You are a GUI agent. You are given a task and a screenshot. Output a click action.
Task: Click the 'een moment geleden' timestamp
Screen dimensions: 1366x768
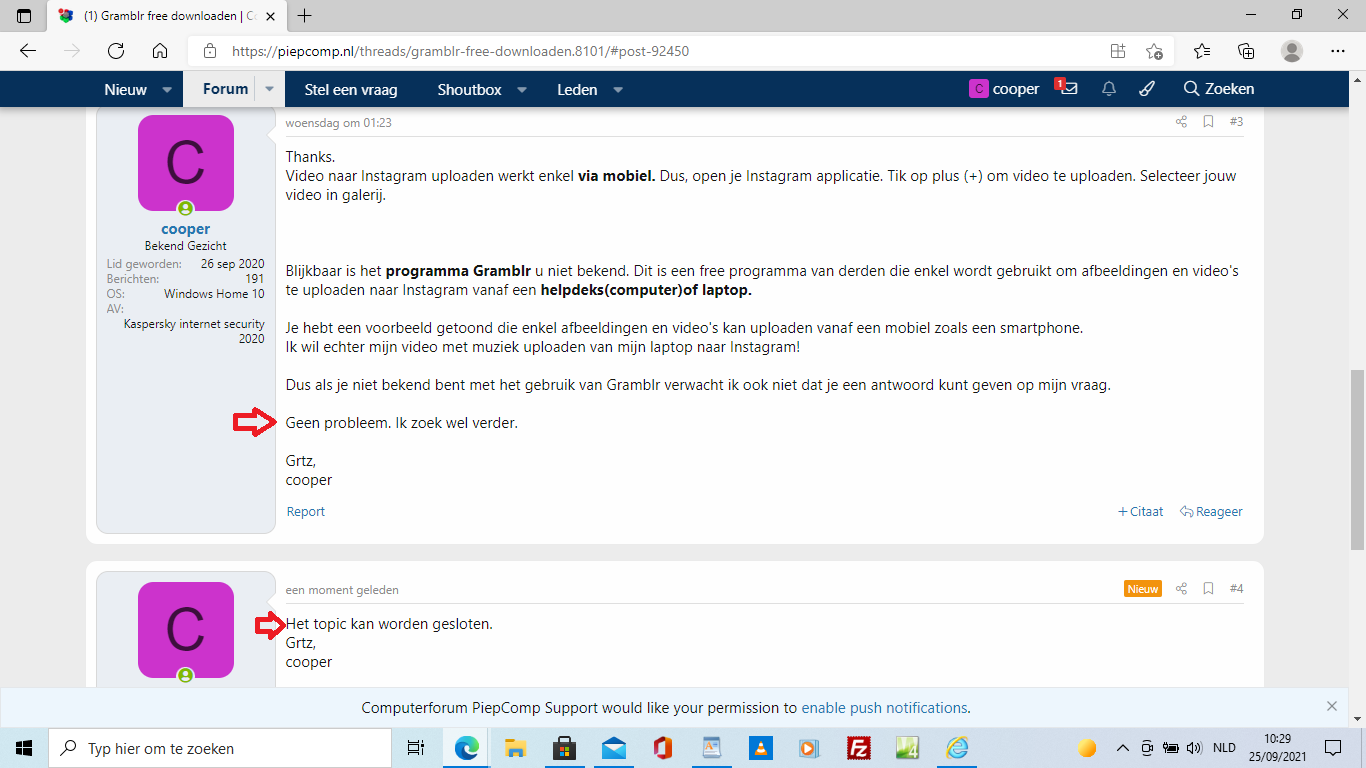(x=342, y=590)
